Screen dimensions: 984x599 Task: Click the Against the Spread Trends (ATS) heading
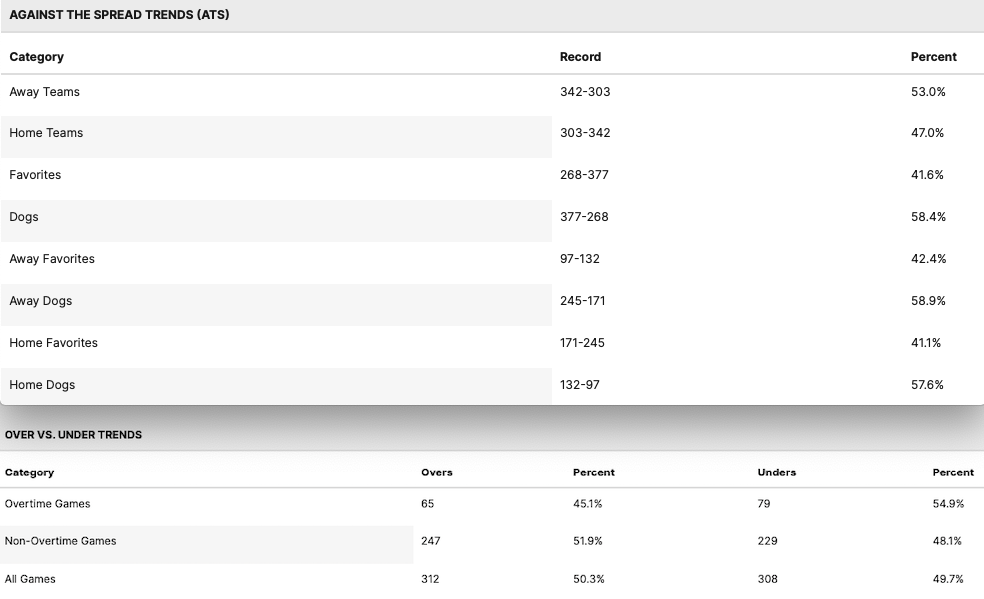119,15
